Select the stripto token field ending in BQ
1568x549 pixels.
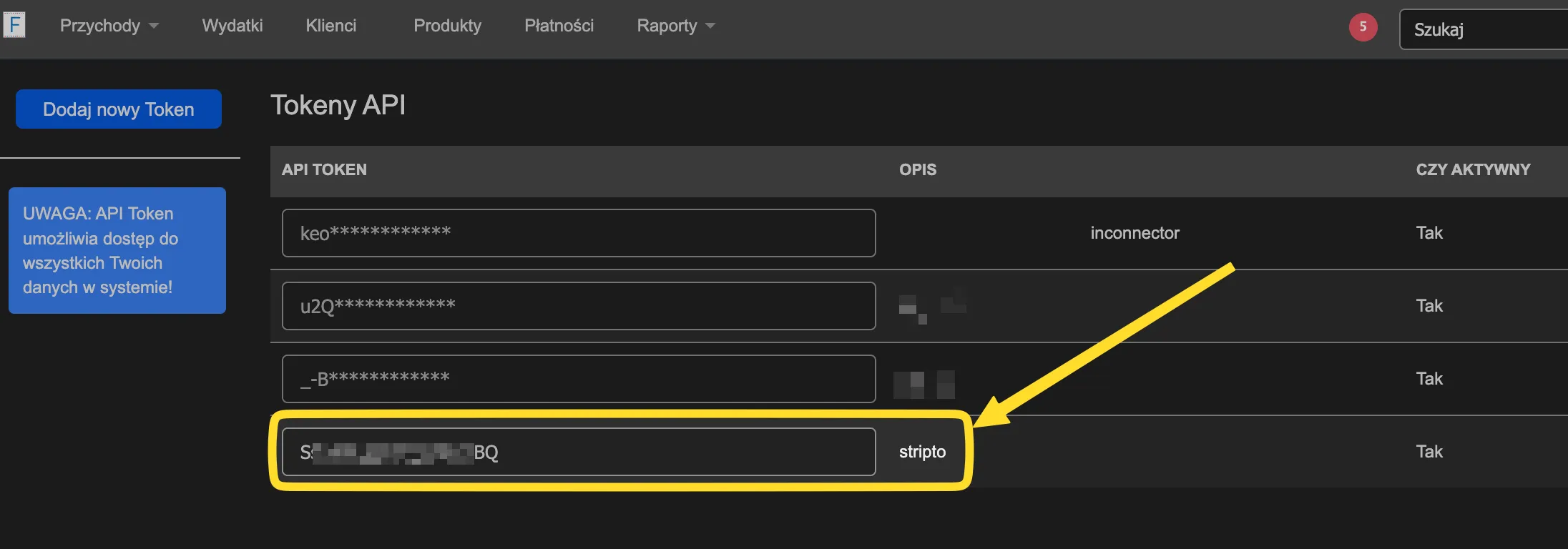tap(578, 452)
